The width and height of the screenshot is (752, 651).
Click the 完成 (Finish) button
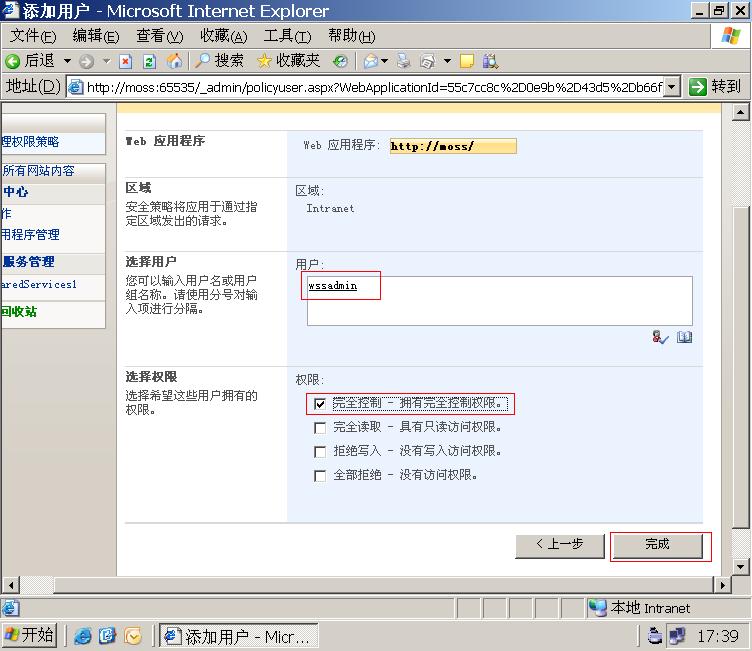657,545
